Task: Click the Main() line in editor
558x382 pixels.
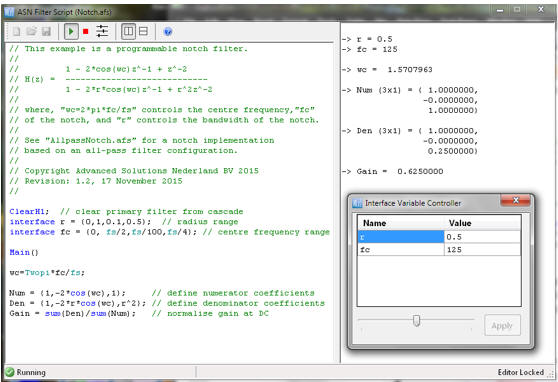Action: pos(24,252)
